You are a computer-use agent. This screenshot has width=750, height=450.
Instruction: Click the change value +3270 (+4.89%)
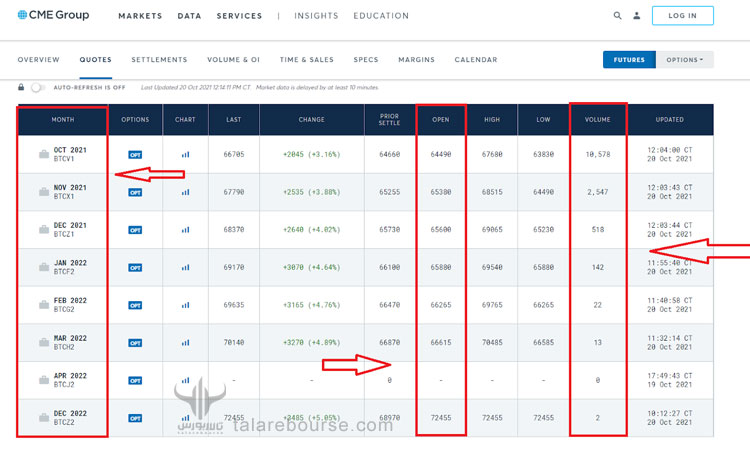point(311,342)
